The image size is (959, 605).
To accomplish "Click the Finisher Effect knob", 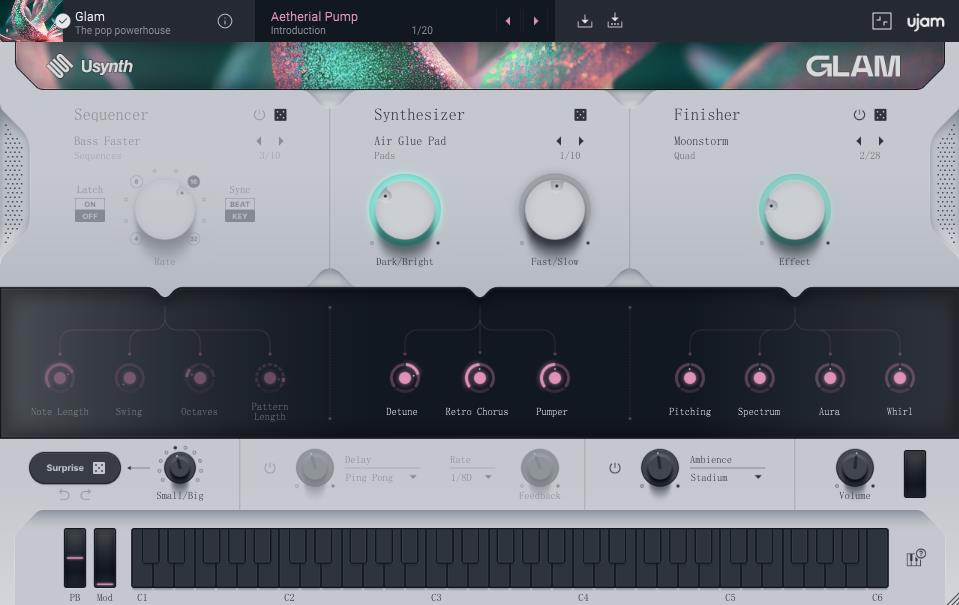I will (x=794, y=210).
